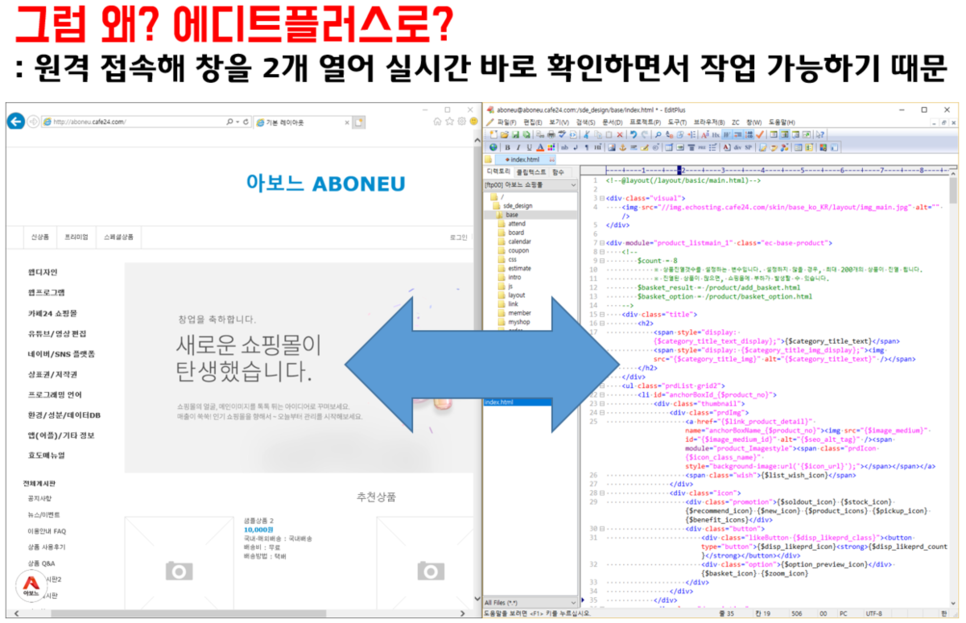Toggle Bold tag in HTML toolbar

508,147
